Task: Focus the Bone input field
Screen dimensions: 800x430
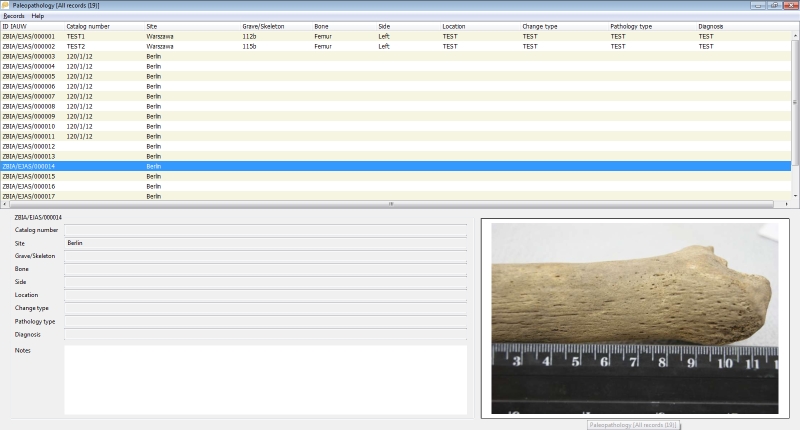Action: point(265,269)
